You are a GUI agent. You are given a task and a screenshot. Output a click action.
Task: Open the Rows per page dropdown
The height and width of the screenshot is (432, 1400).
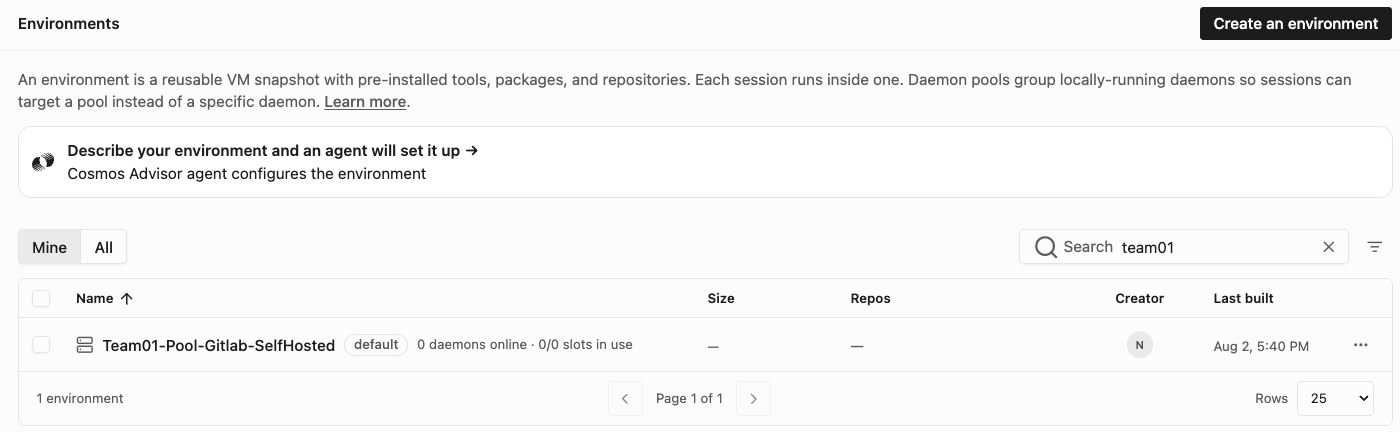[1335, 398]
